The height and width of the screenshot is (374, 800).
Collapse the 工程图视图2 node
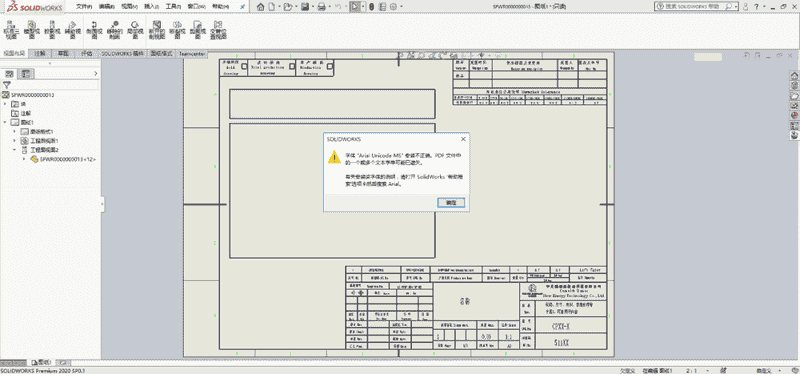(14, 150)
